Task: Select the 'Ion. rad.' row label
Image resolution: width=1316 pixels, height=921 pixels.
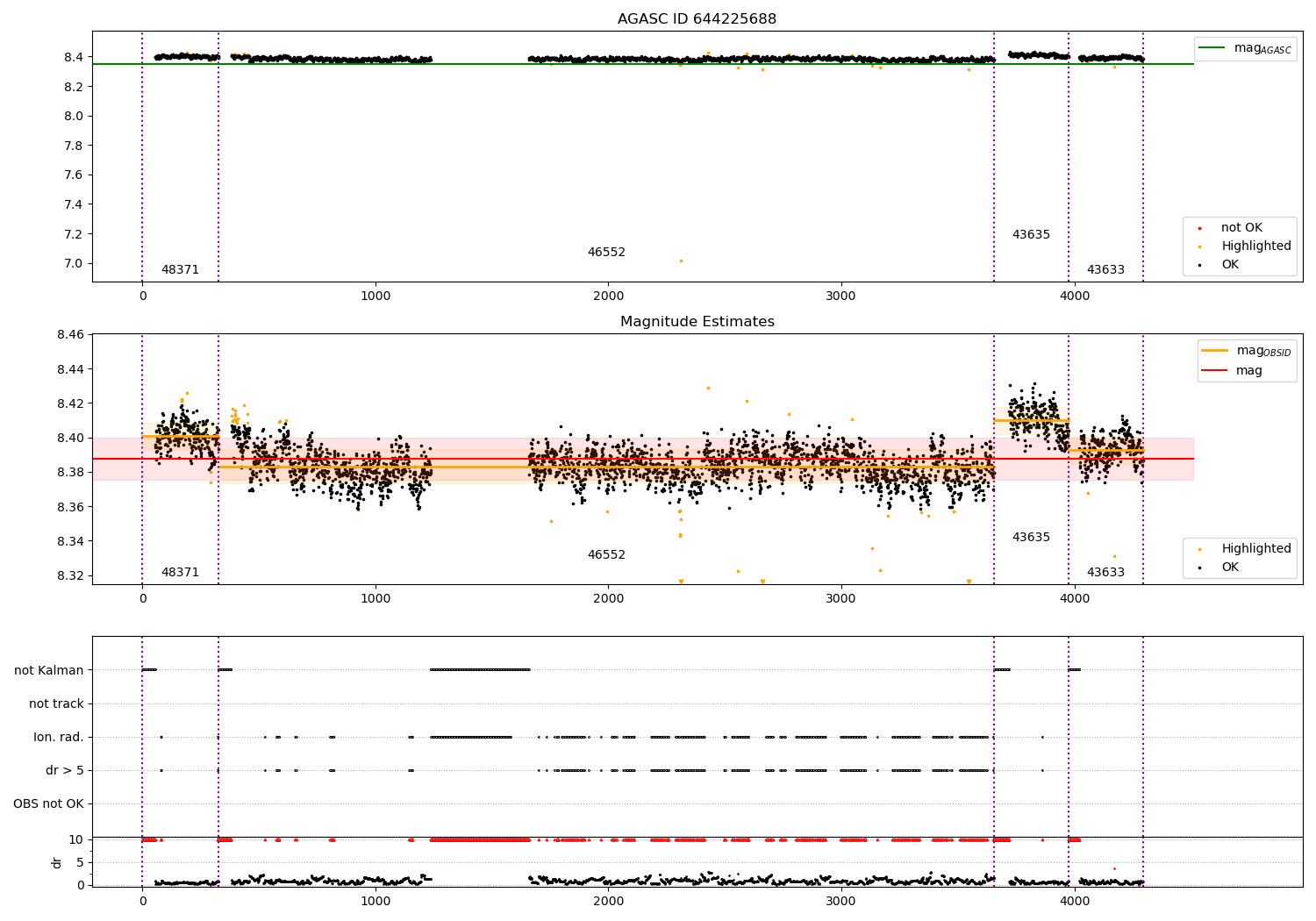Action: point(59,737)
